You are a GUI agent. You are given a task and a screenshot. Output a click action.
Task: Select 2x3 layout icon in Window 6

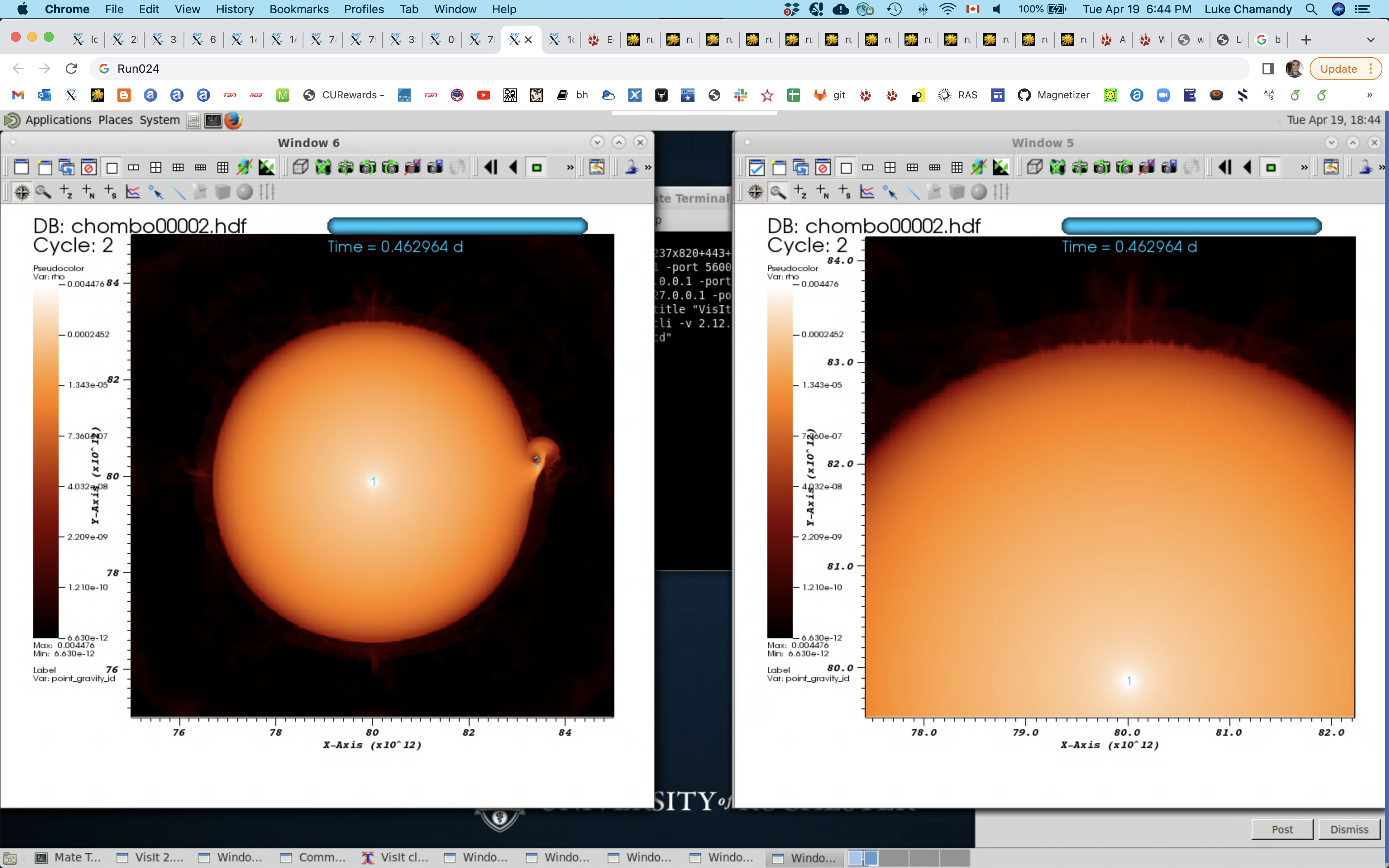(x=178, y=167)
